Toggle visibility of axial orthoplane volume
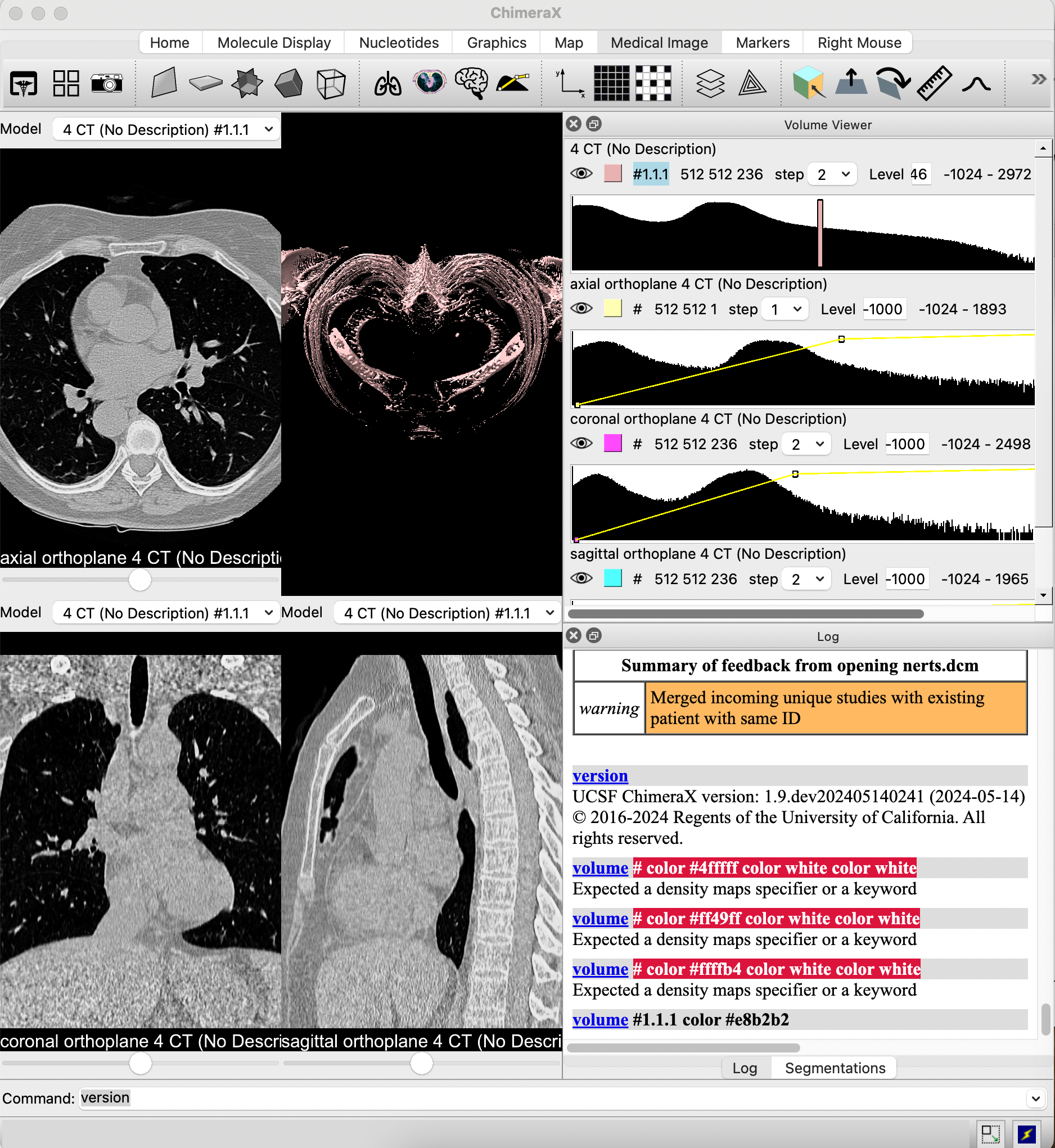 point(581,309)
